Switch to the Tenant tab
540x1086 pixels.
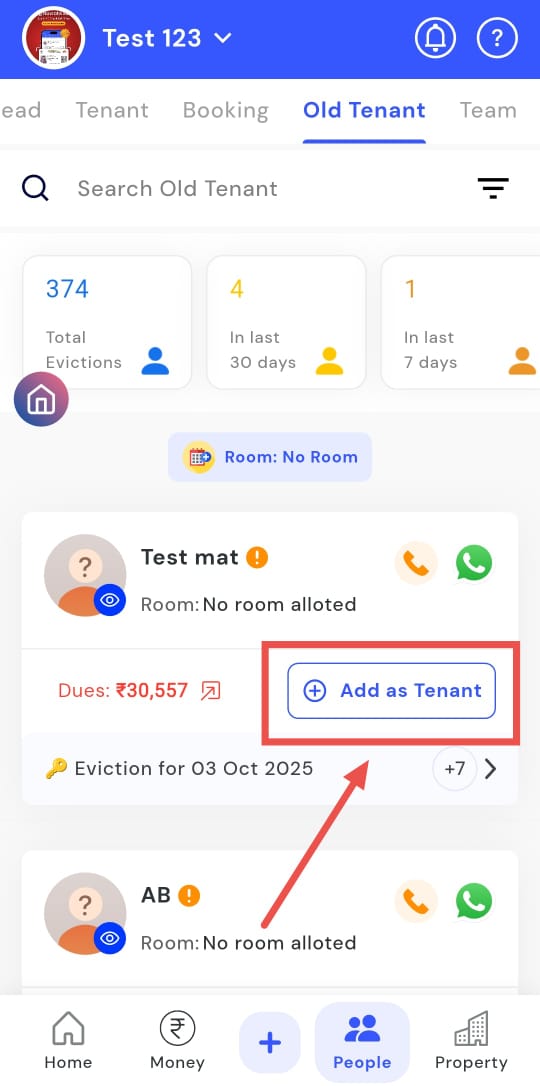[x=112, y=110]
